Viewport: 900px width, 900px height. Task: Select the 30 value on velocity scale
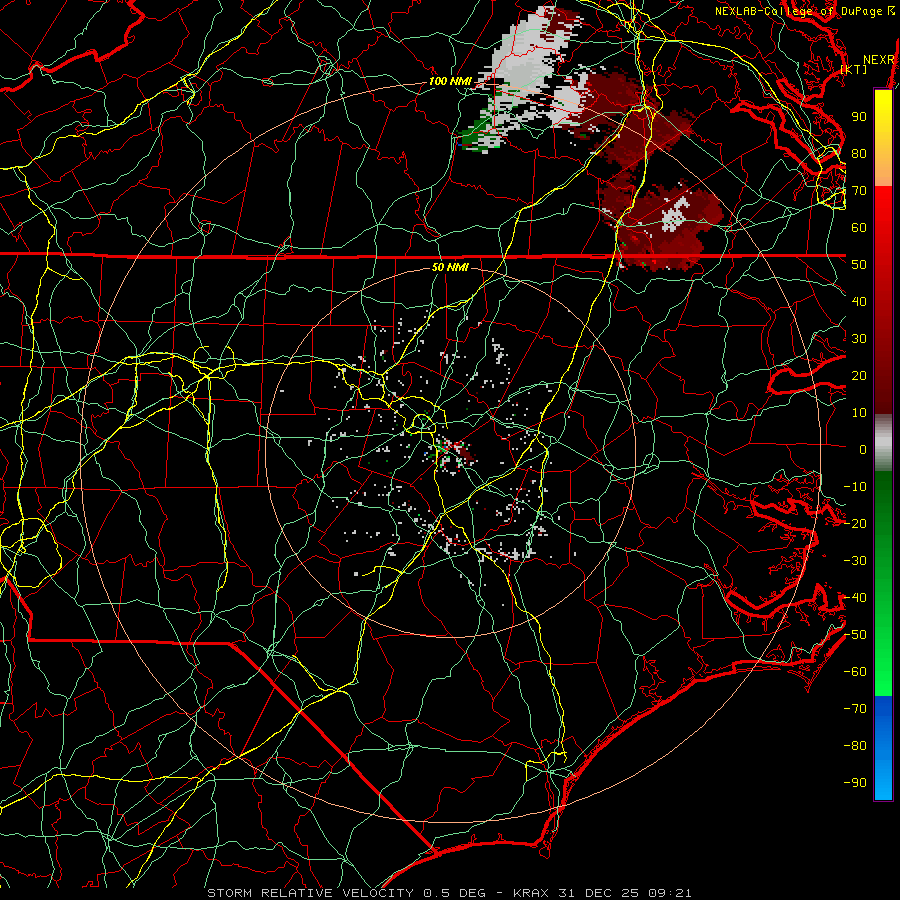click(859, 339)
